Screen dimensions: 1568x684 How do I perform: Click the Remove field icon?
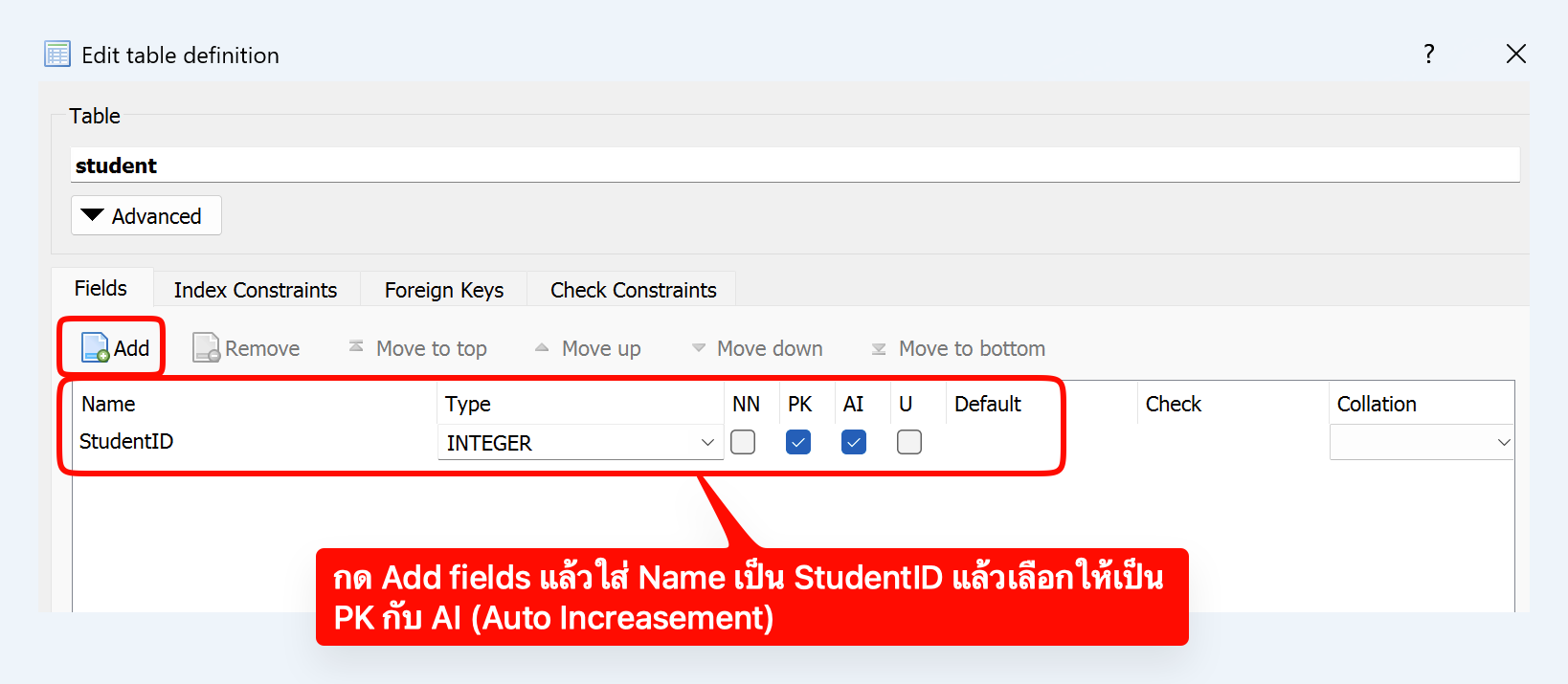[x=206, y=348]
